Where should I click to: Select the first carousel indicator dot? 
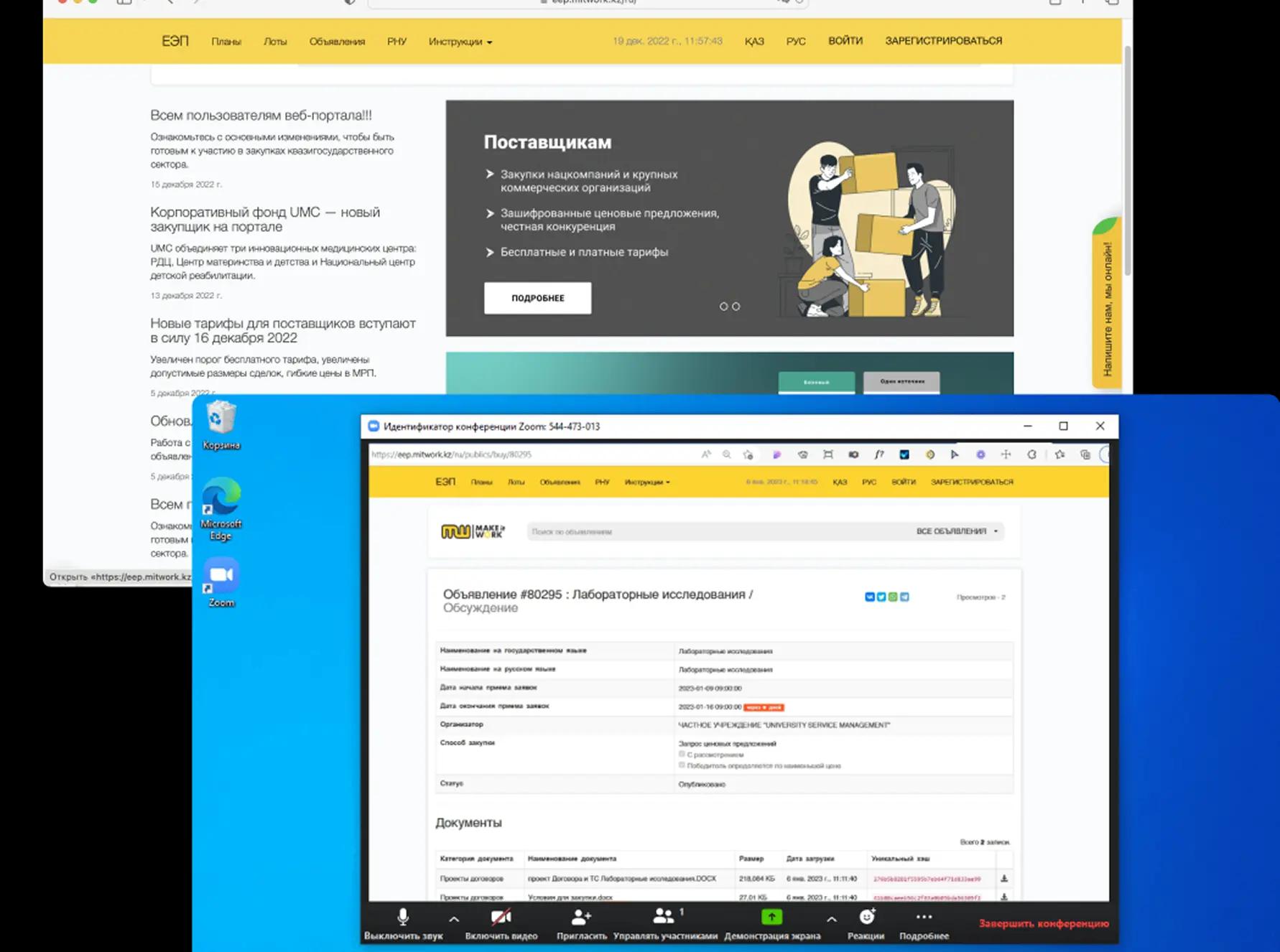(723, 307)
